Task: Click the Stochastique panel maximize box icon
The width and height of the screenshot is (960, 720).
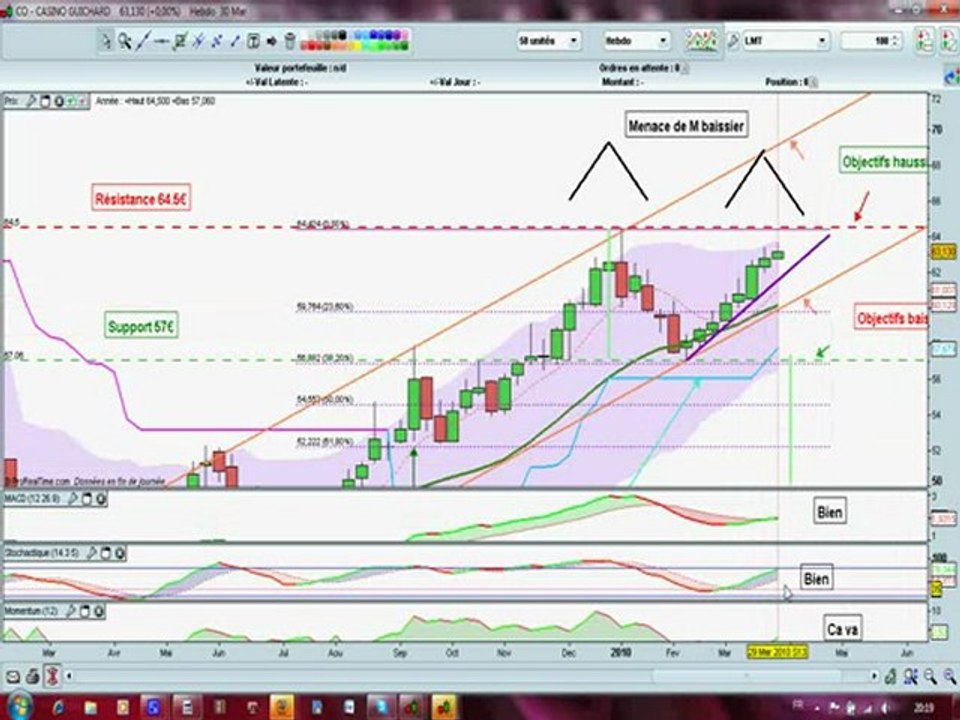Action: click(105, 553)
